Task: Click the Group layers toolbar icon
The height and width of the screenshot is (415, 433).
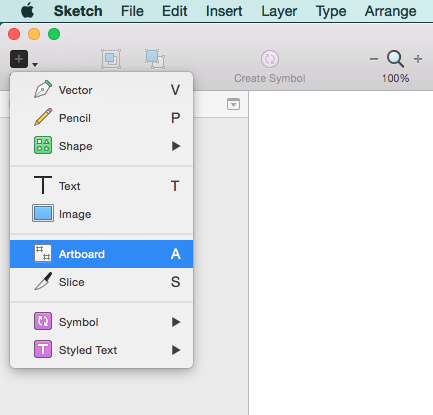Action: point(111,59)
